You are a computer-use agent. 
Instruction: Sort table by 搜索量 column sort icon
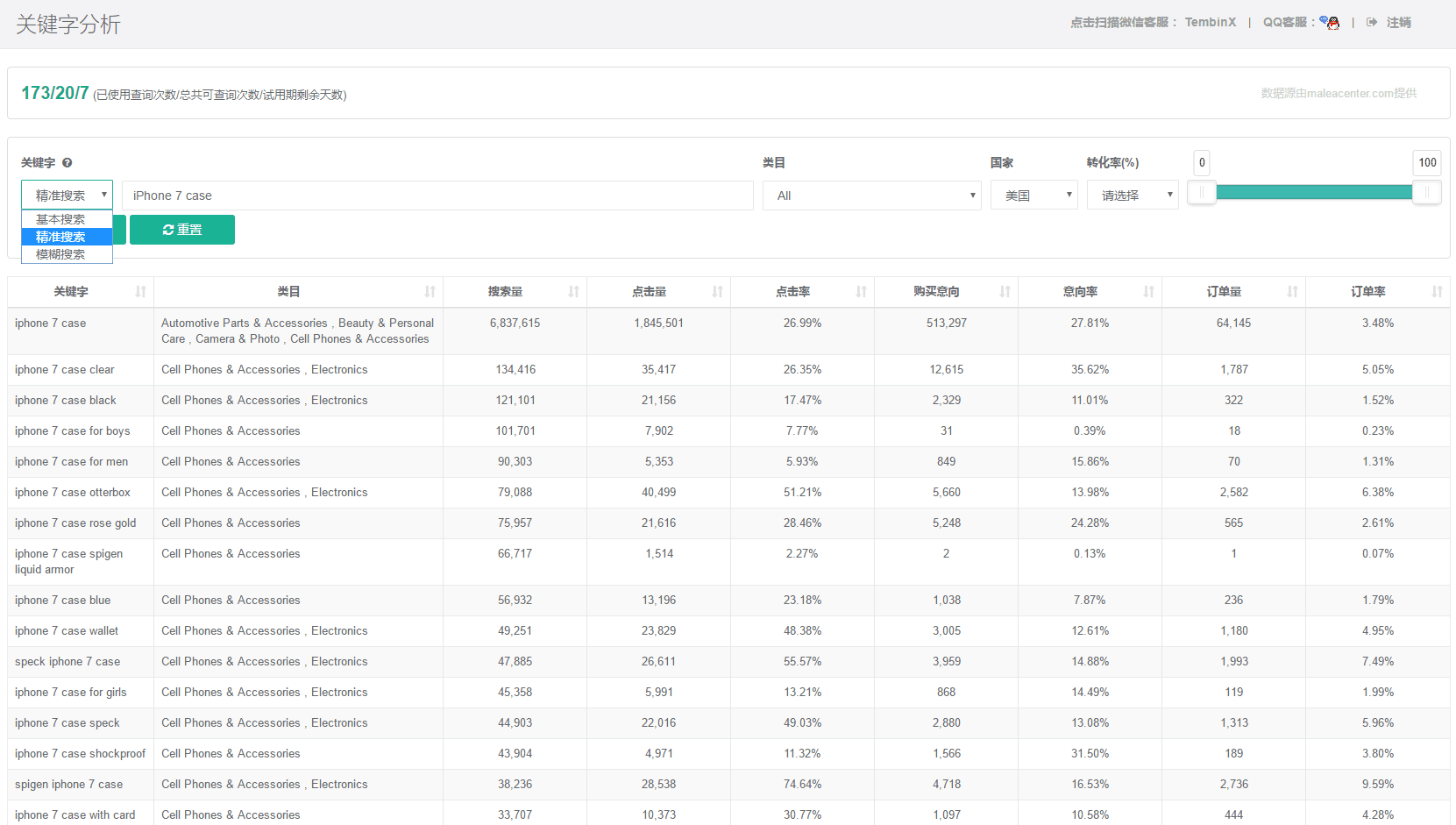[573, 292]
